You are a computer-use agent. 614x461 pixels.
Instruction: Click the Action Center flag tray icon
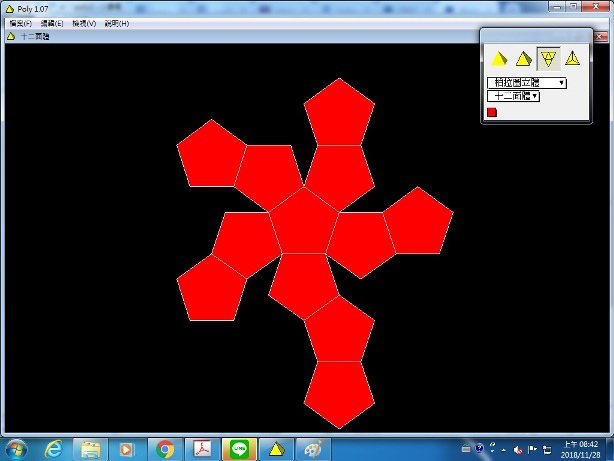(532, 450)
